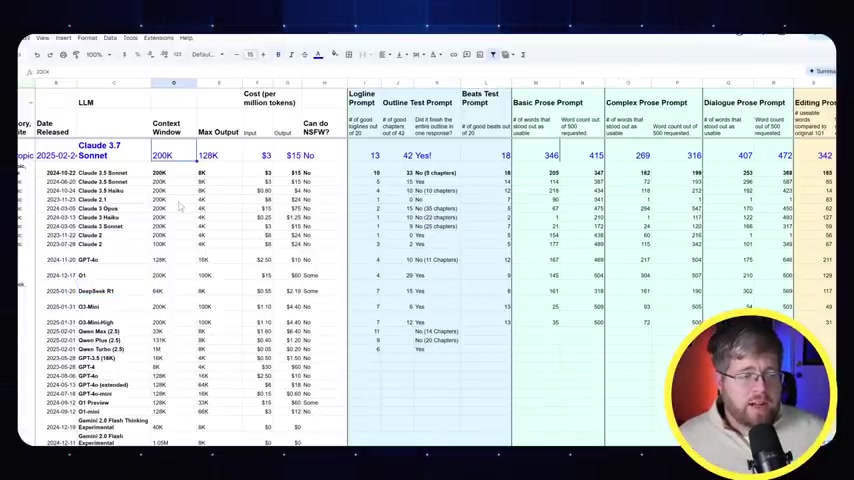The image size is (854, 480).
Task: Click the Merge cells icon
Action: 363,55
